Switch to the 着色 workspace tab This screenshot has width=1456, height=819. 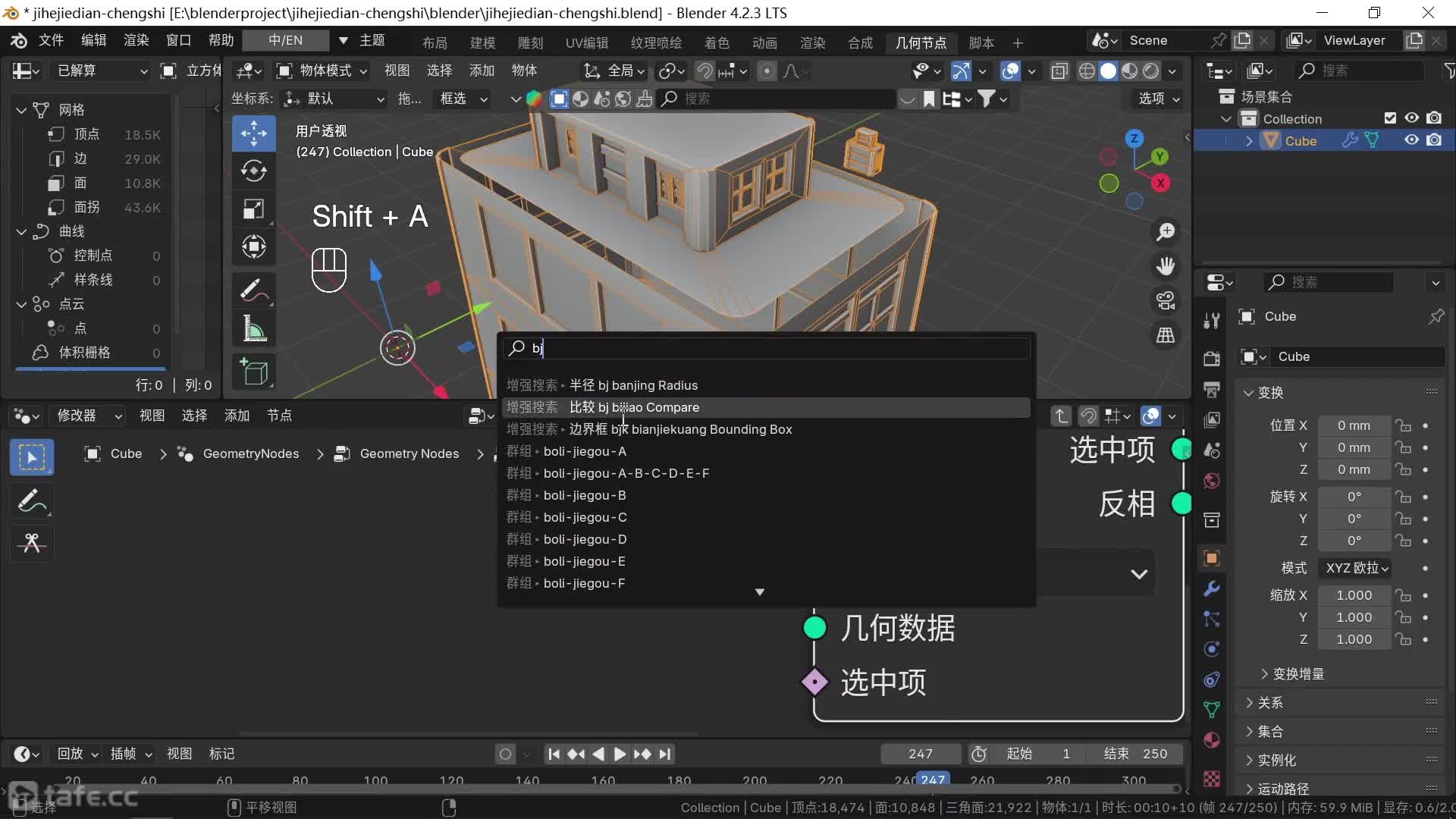716,42
